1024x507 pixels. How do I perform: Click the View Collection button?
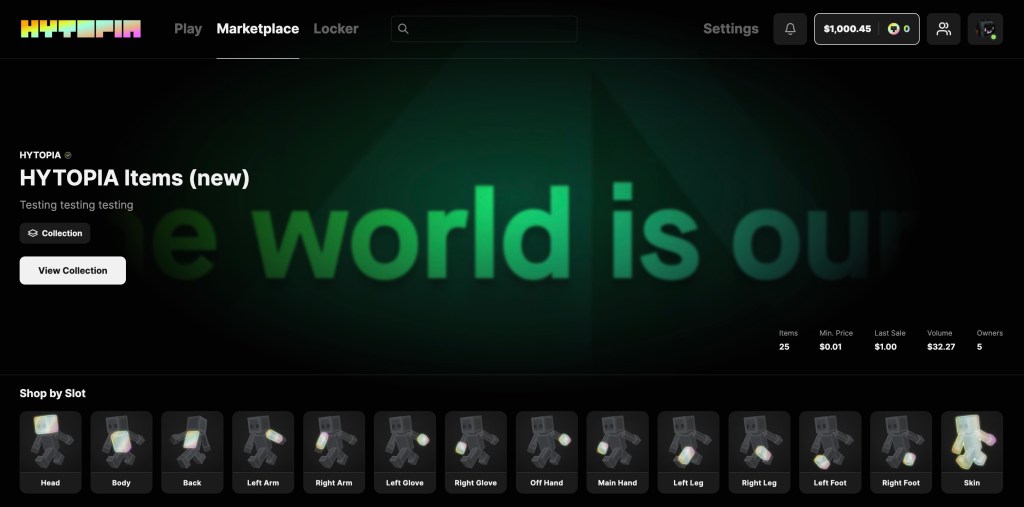click(x=73, y=270)
